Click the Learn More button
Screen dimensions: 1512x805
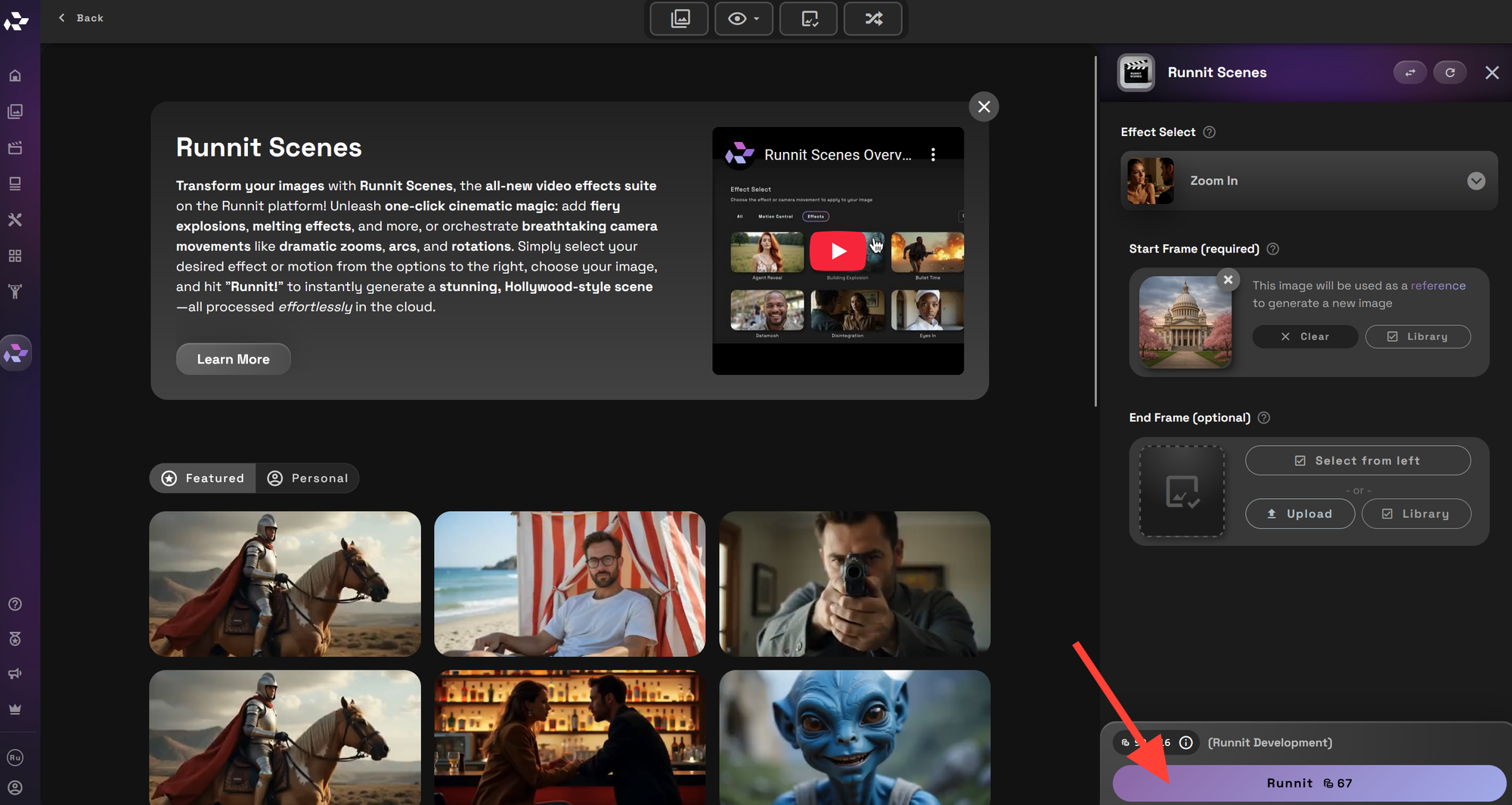tap(233, 359)
